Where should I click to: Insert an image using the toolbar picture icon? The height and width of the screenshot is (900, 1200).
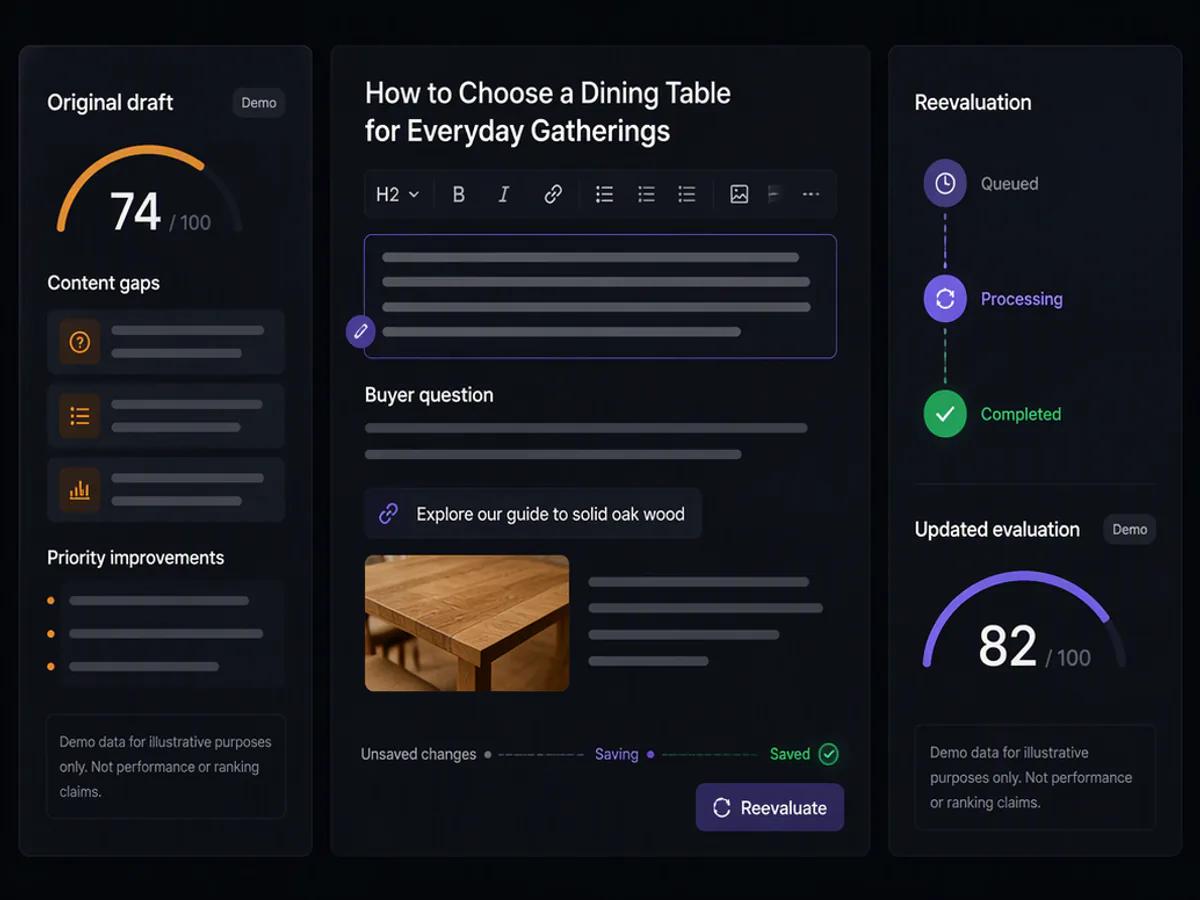pyautogui.click(x=739, y=194)
